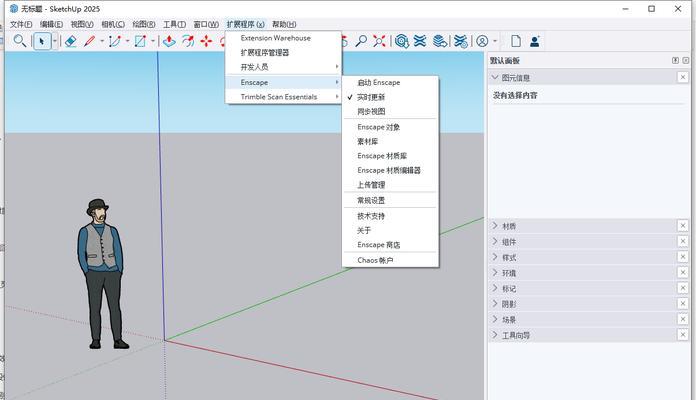The height and width of the screenshot is (400, 696).
Task: Open Enscape 商店
Action: [390, 245]
